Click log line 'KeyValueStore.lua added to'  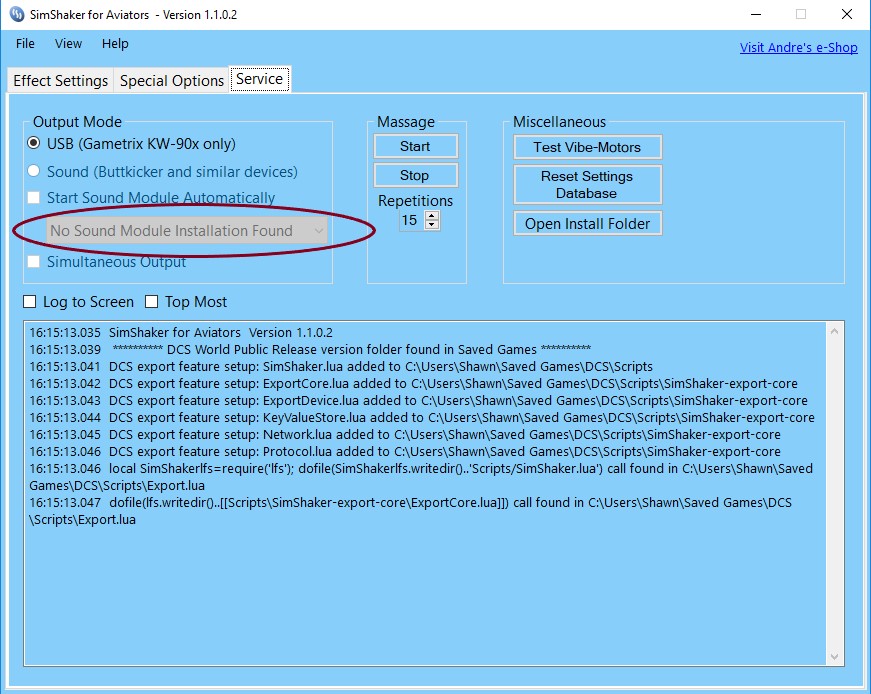pos(422,417)
